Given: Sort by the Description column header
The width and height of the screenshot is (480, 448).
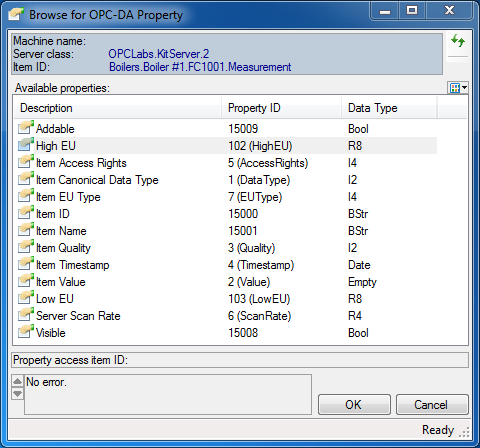Looking at the screenshot, I should click(x=118, y=108).
